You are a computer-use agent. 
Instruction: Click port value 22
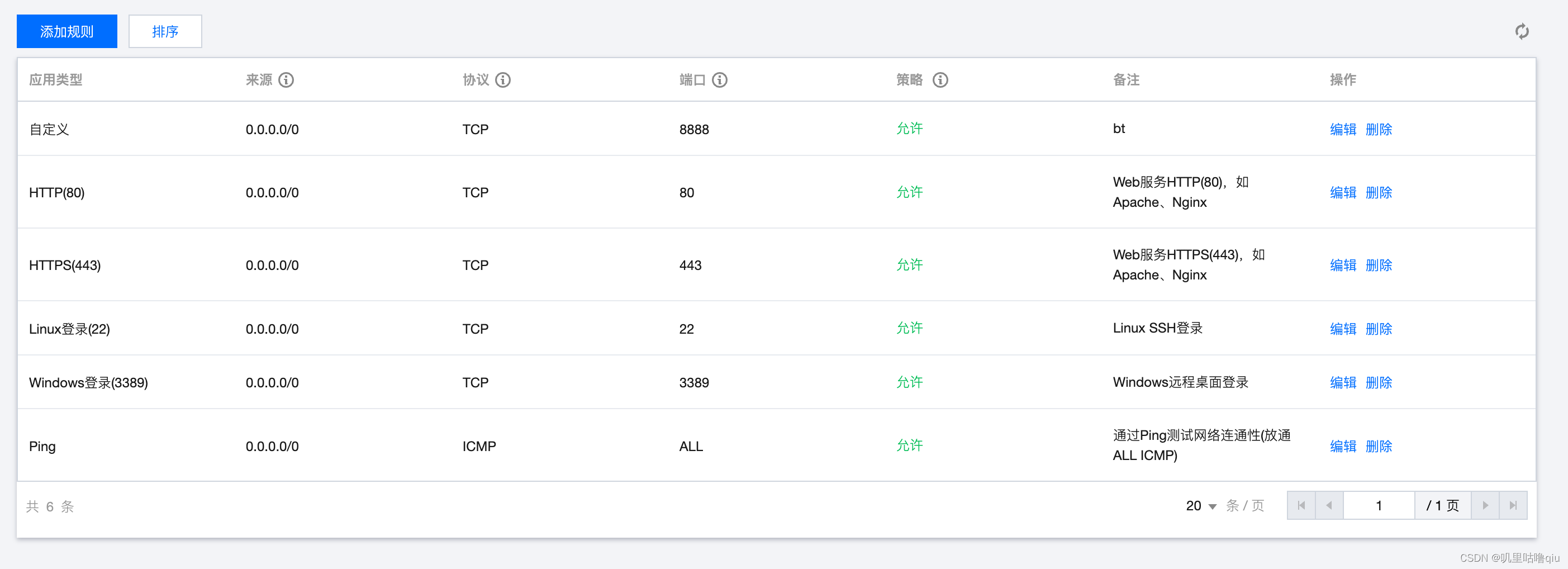pyautogui.click(x=686, y=329)
